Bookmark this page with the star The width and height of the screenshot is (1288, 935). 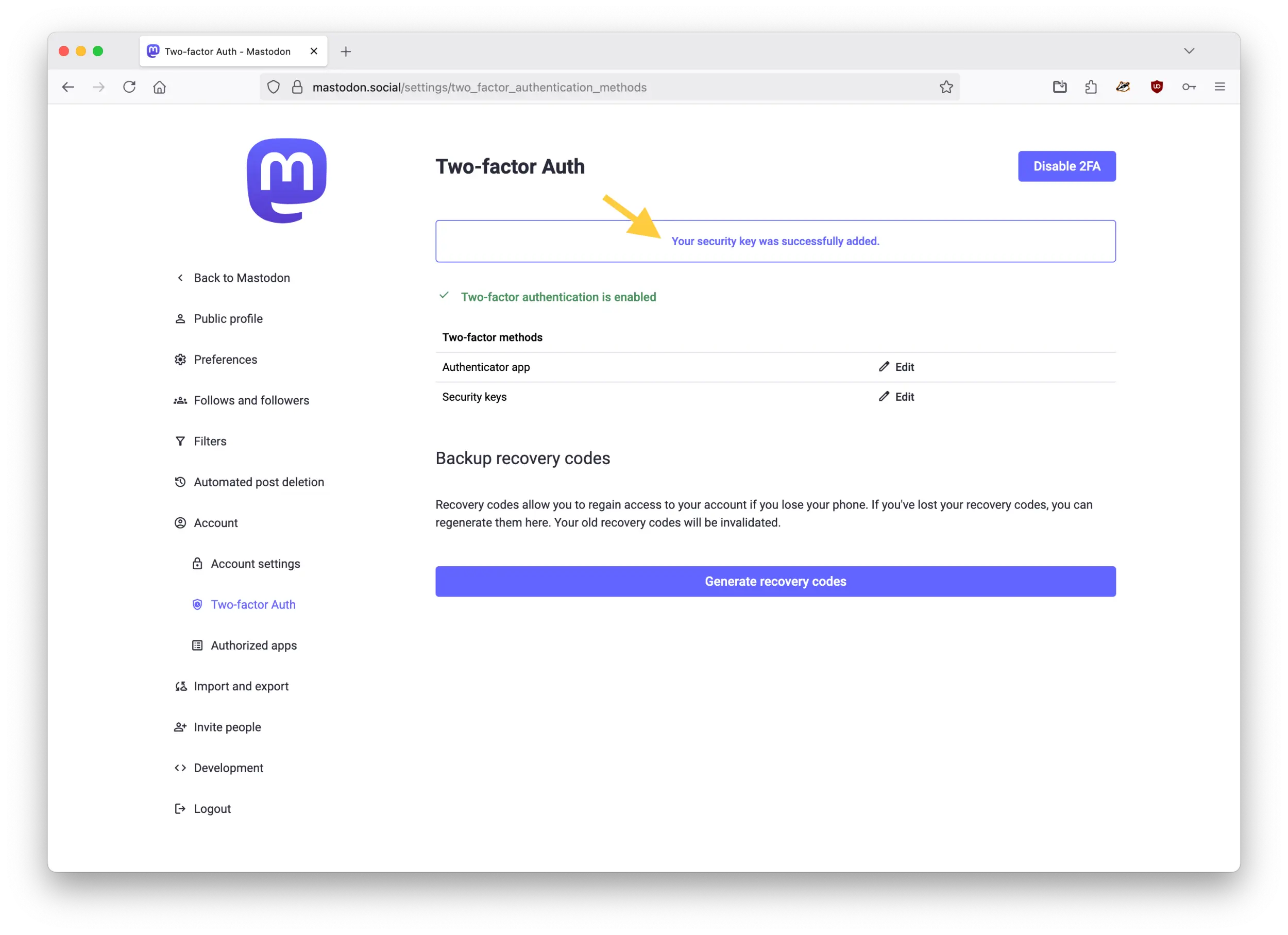pos(946,87)
